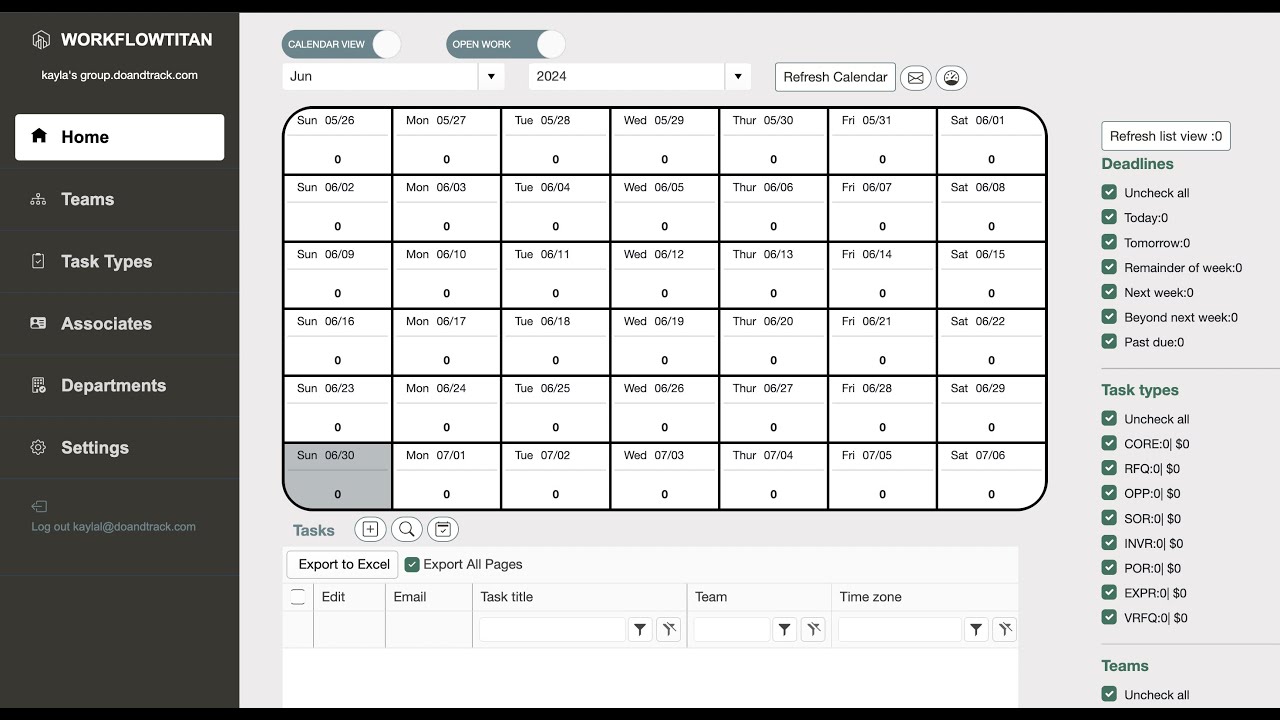The height and width of the screenshot is (720, 1280).
Task: Click the calendar check icon by Tasks
Action: click(443, 530)
